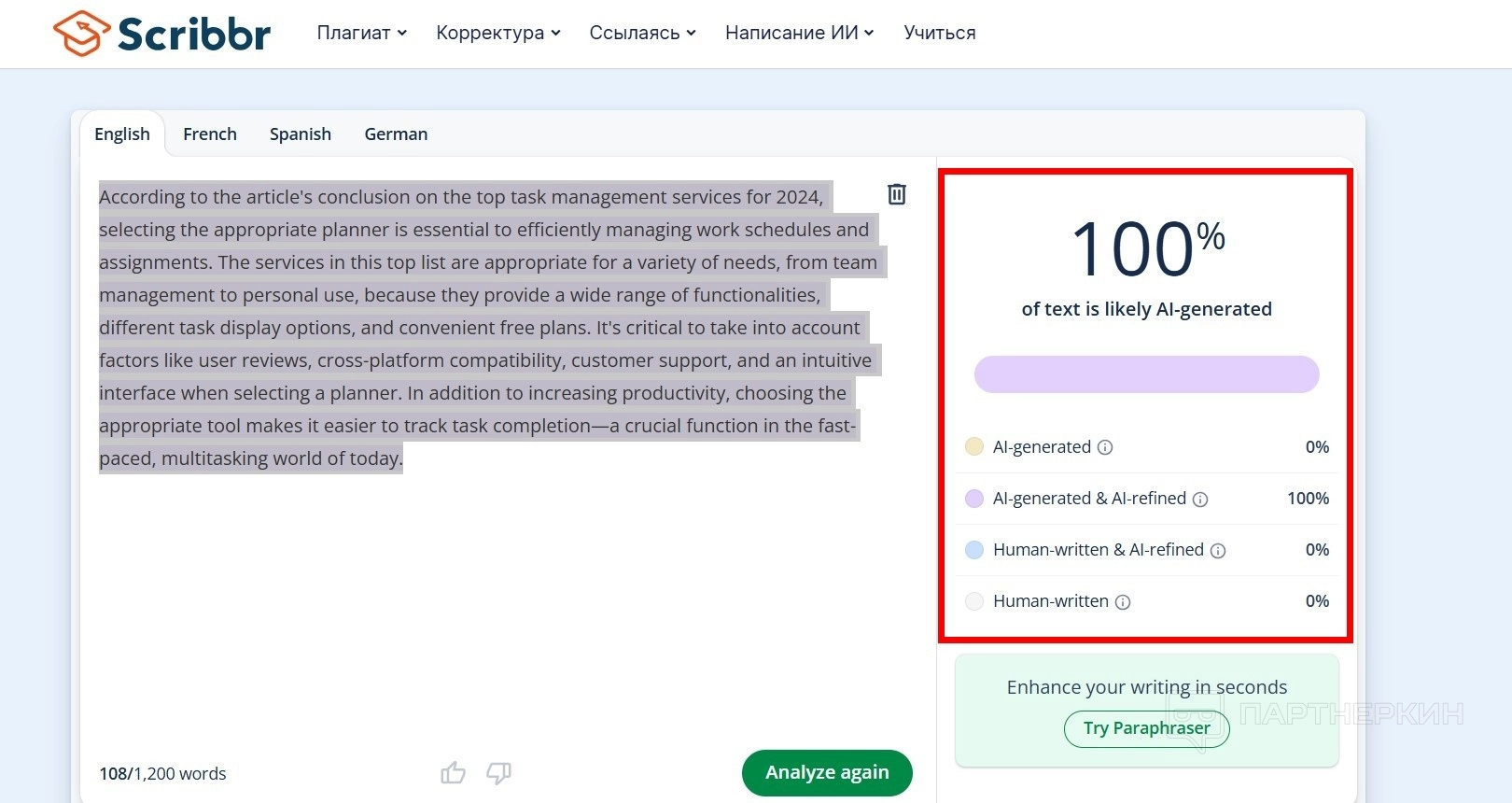Click the Try Paraphraser button
The width and height of the screenshot is (1512, 803).
[1146, 728]
